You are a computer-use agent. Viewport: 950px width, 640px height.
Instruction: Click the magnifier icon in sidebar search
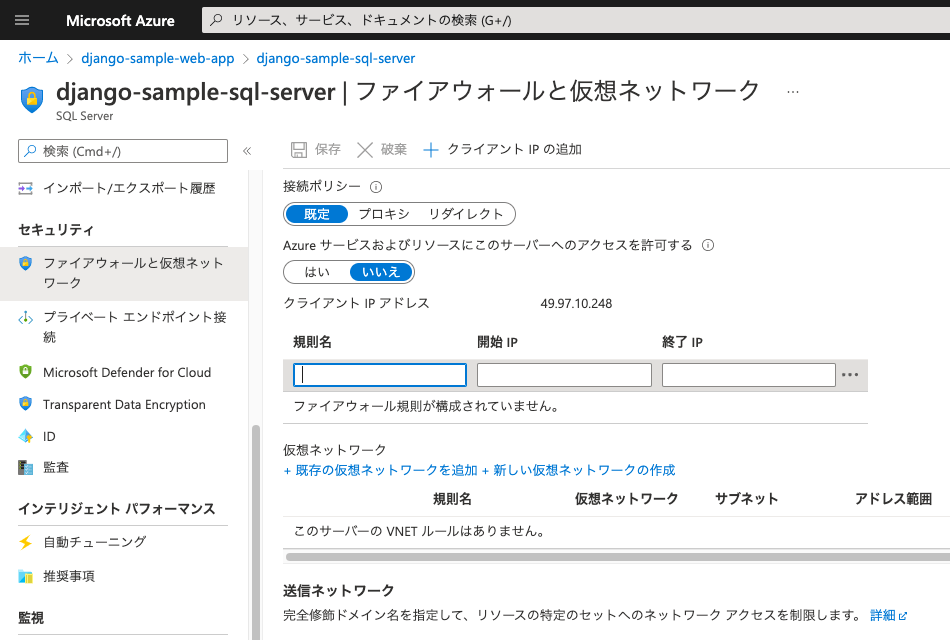tap(30, 151)
